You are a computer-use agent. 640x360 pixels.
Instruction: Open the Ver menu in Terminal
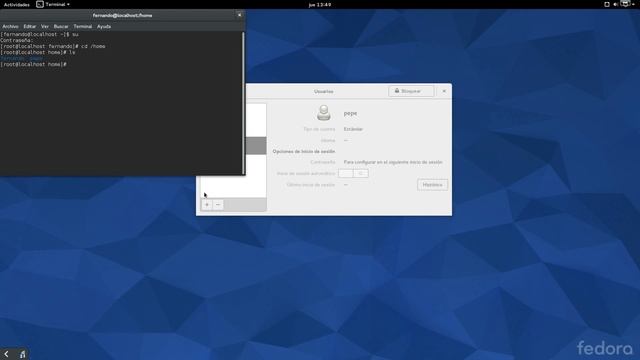click(44, 26)
